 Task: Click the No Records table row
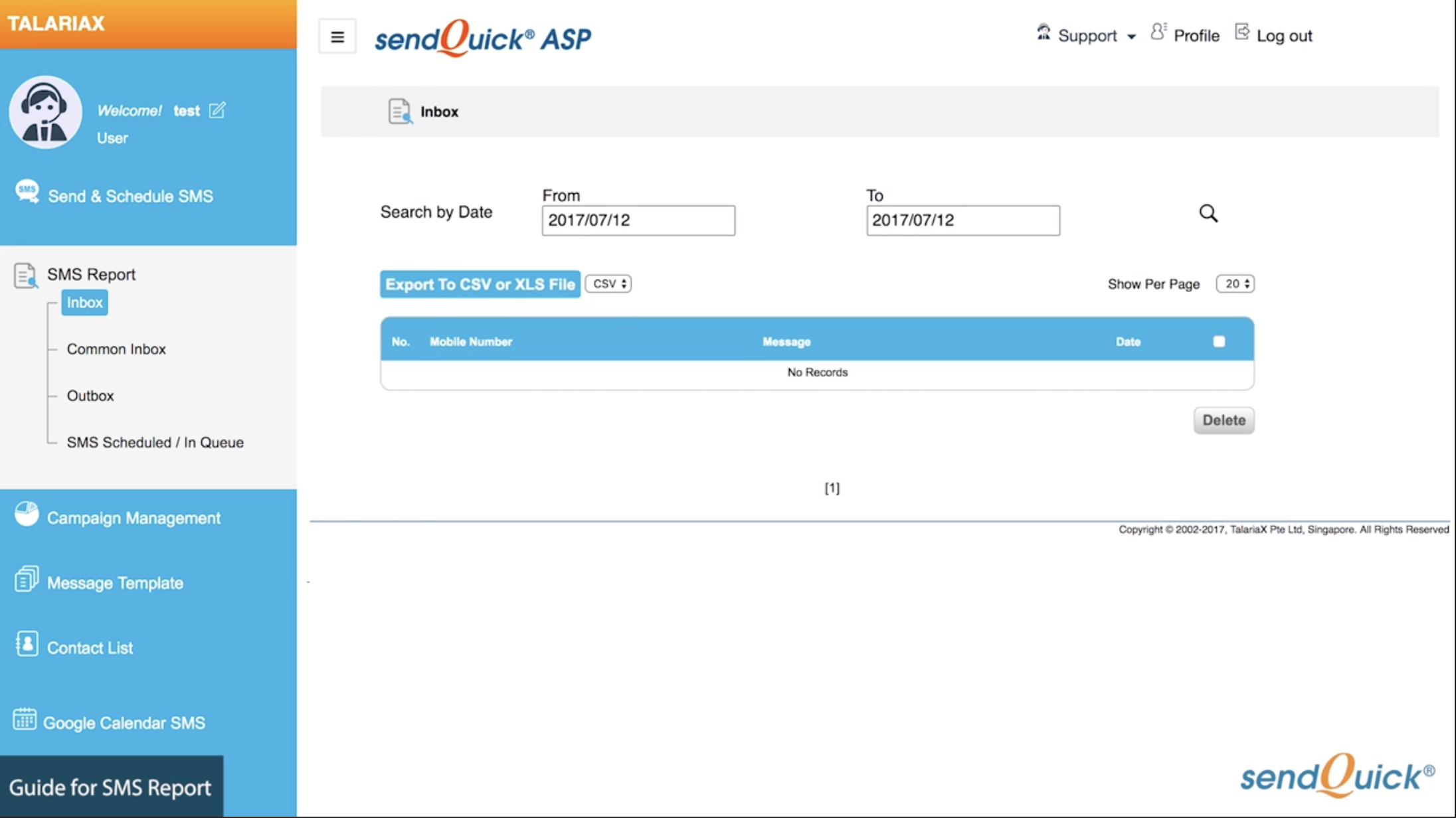tap(817, 372)
